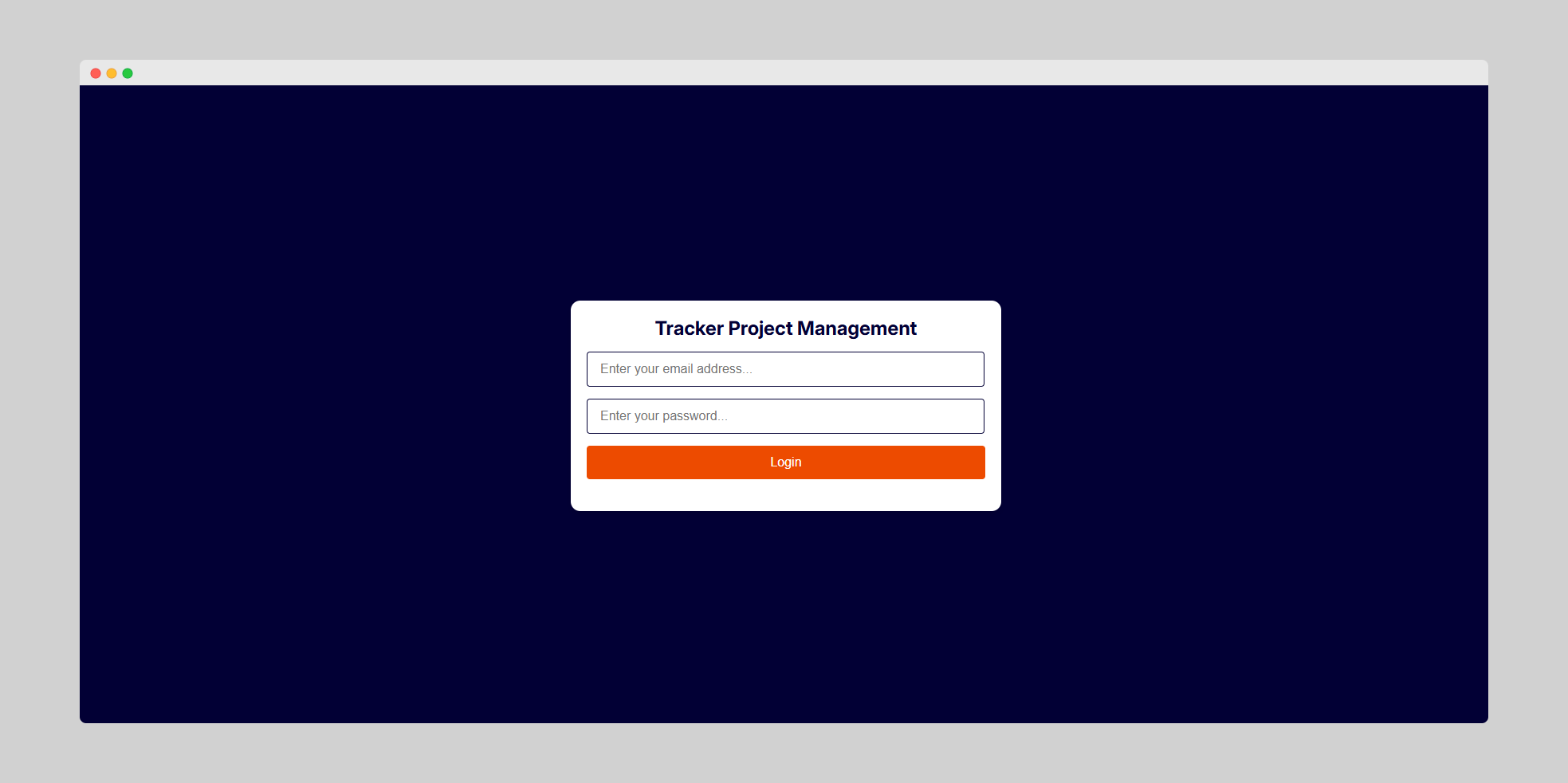The image size is (1568, 783).
Task: Click the Tracker Project Management heading
Action: [x=785, y=329]
